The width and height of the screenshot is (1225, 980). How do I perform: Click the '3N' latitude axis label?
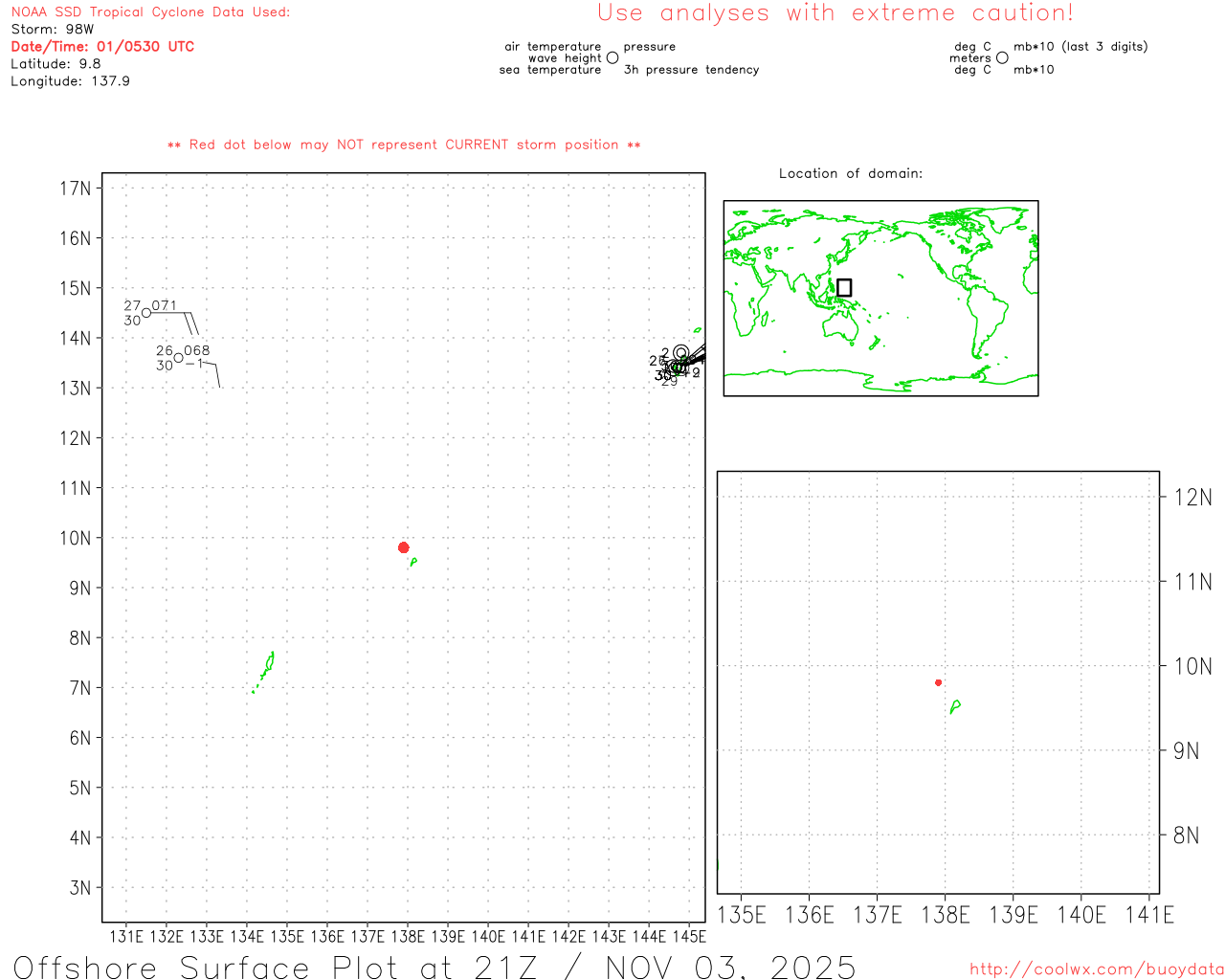(x=80, y=888)
